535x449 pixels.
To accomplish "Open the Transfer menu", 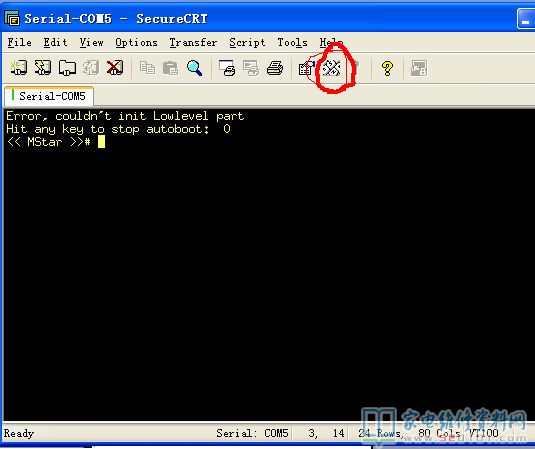I will [x=193, y=43].
